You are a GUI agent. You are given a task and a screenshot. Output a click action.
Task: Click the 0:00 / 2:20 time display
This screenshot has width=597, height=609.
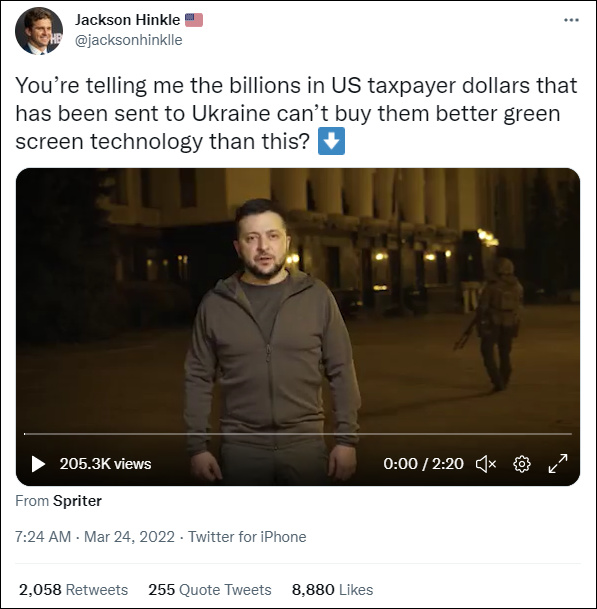423,464
